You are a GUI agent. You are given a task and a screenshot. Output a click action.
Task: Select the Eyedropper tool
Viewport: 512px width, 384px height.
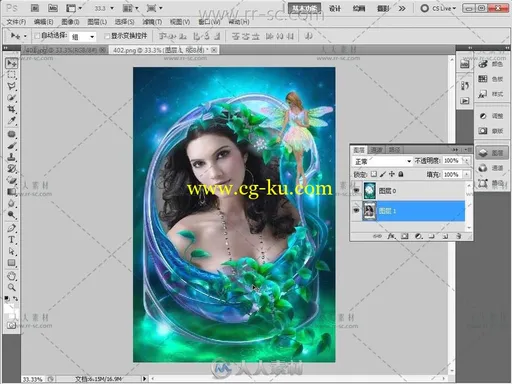tap(12, 121)
